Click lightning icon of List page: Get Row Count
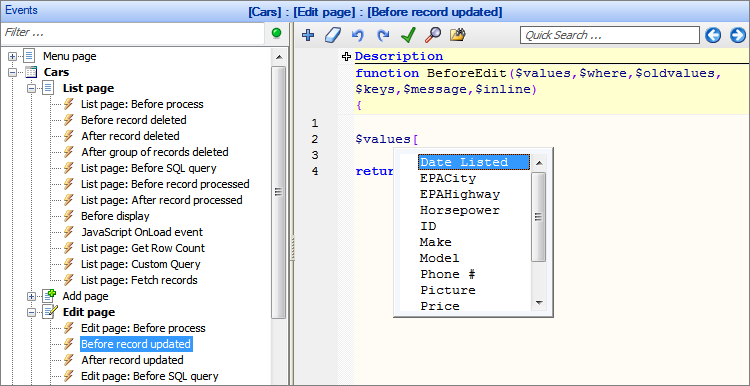Screen dimensions: 750x386 click(x=69, y=248)
